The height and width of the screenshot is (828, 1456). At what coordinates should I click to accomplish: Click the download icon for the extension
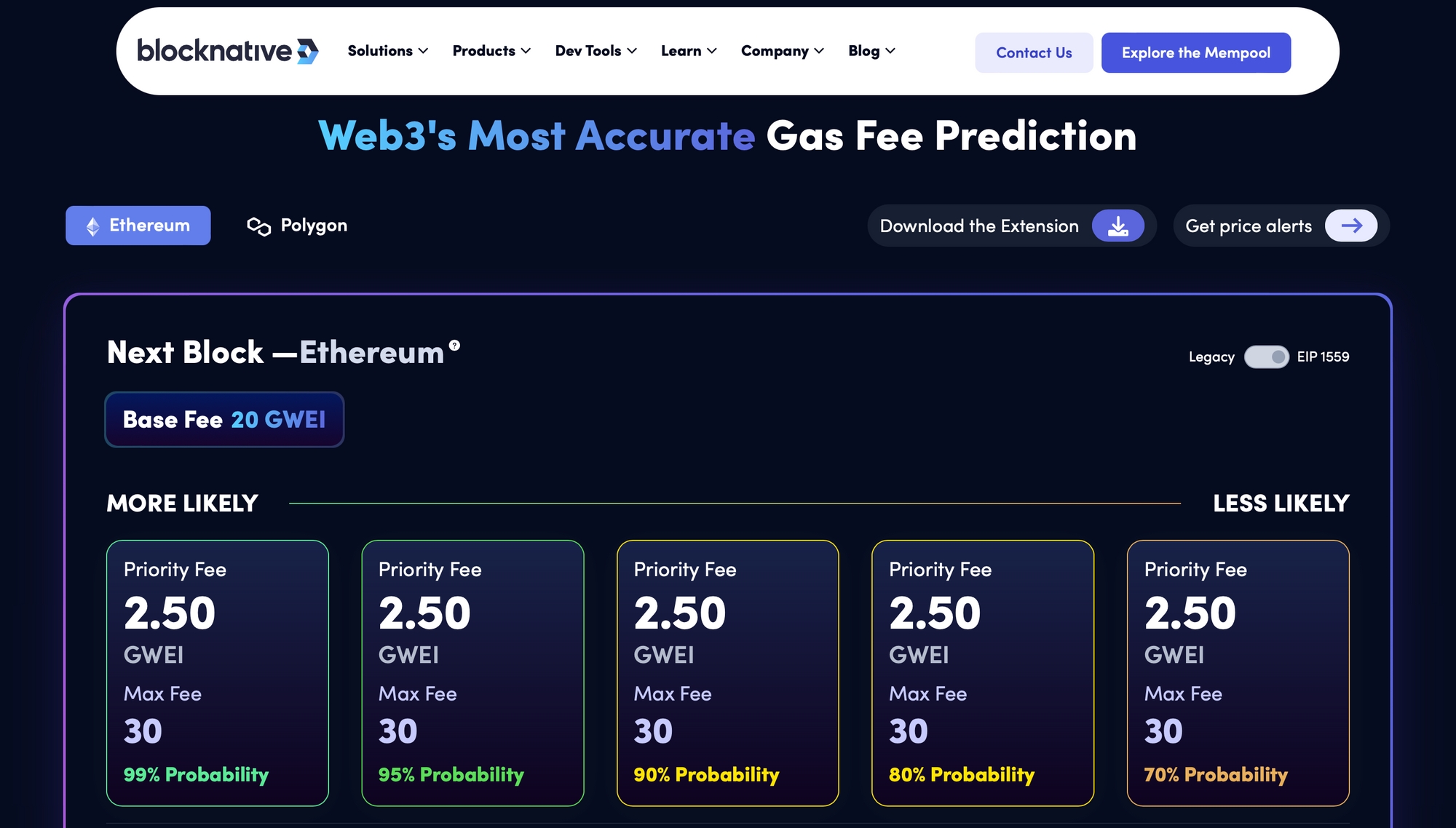[x=1117, y=226]
